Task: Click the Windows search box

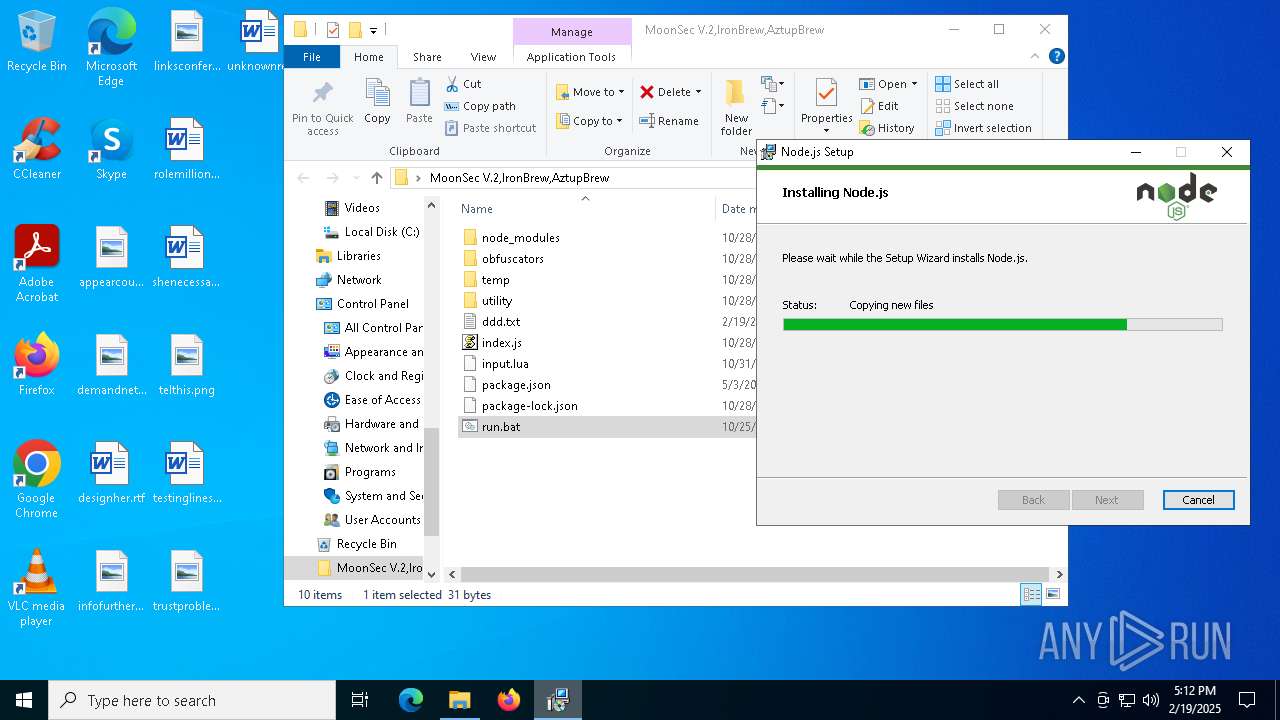Action: 192,700
